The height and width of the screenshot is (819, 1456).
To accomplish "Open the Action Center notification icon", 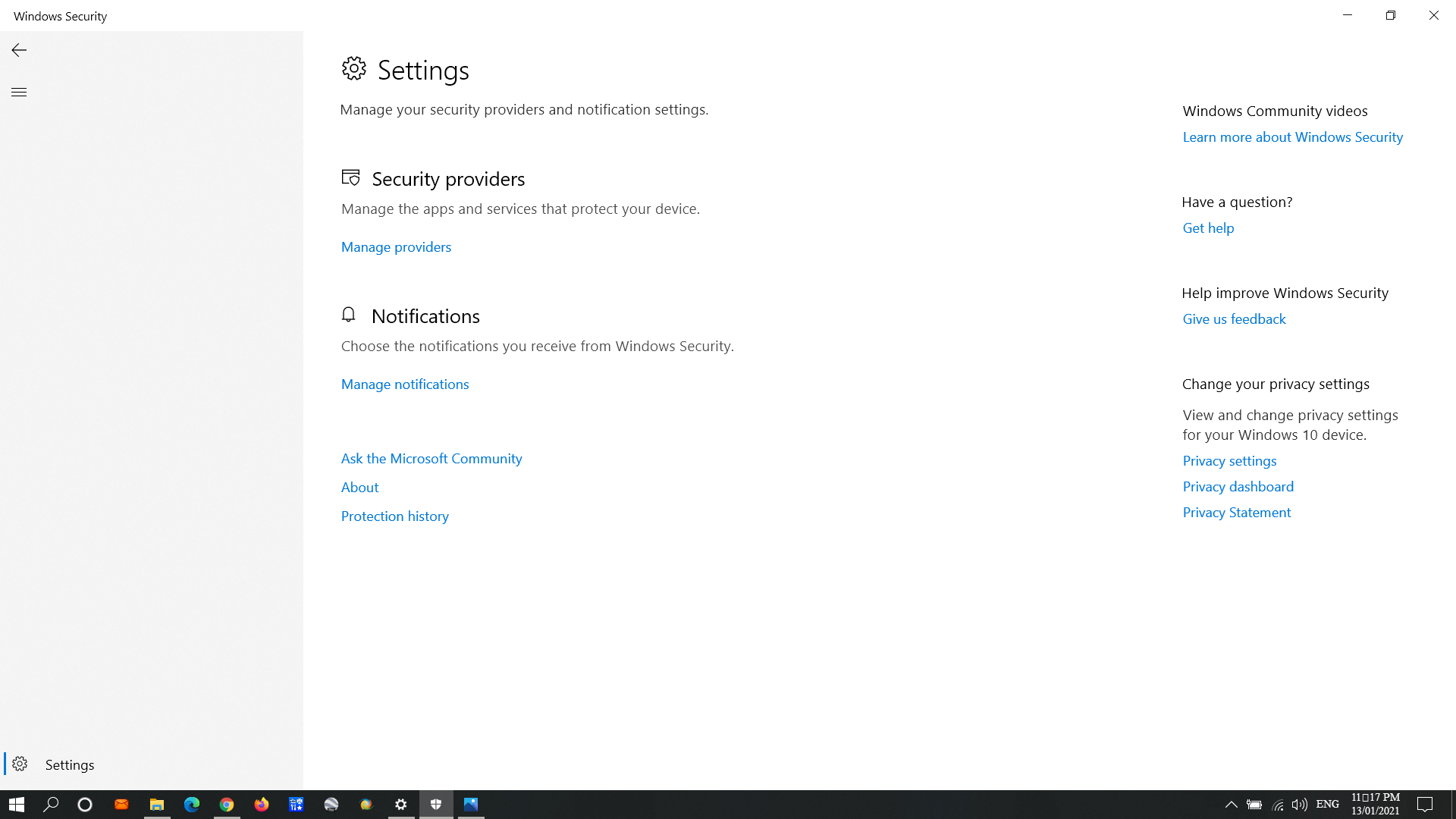I will pyautogui.click(x=1425, y=805).
